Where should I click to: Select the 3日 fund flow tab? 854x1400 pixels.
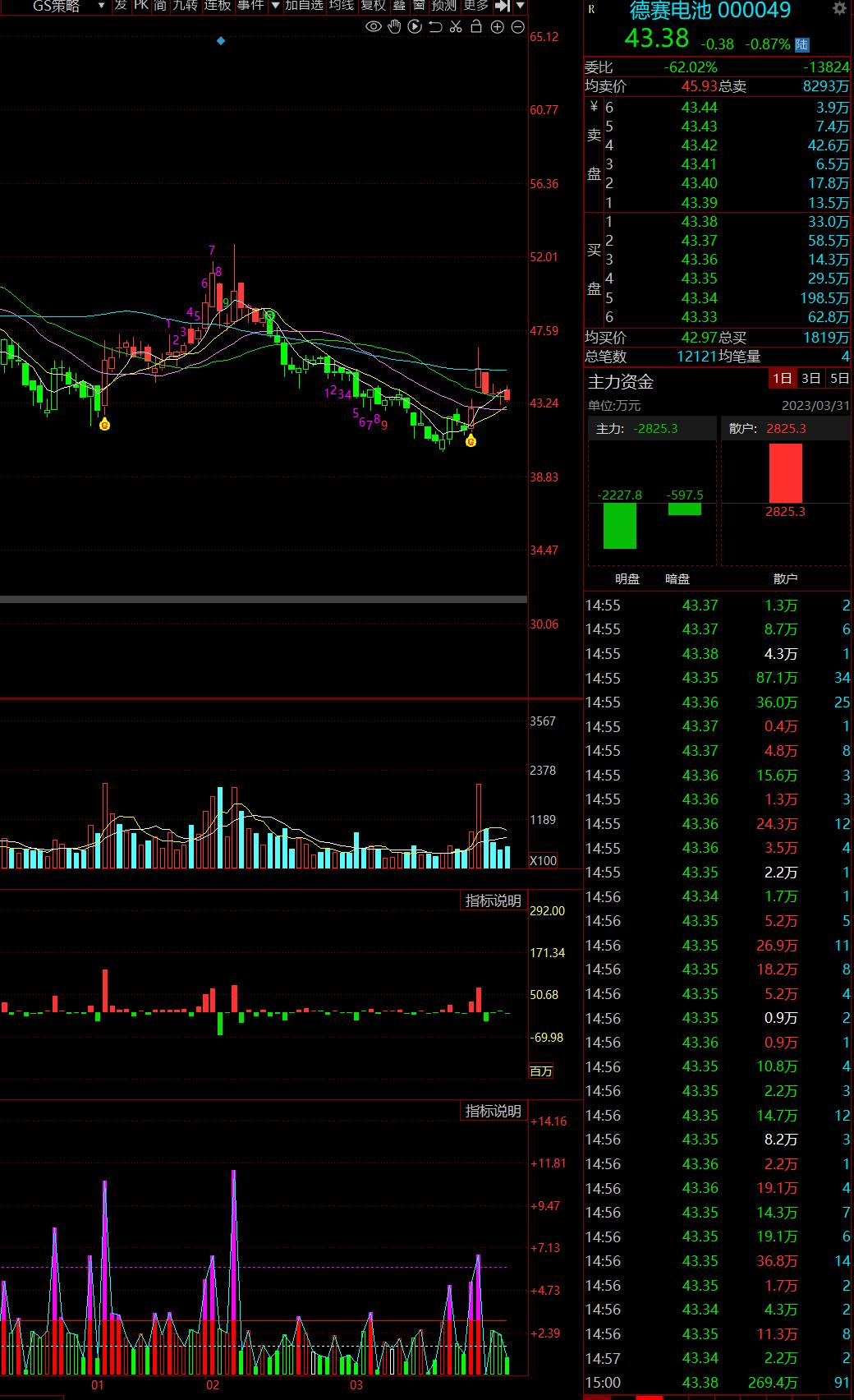pyautogui.click(x=810, y=378)
